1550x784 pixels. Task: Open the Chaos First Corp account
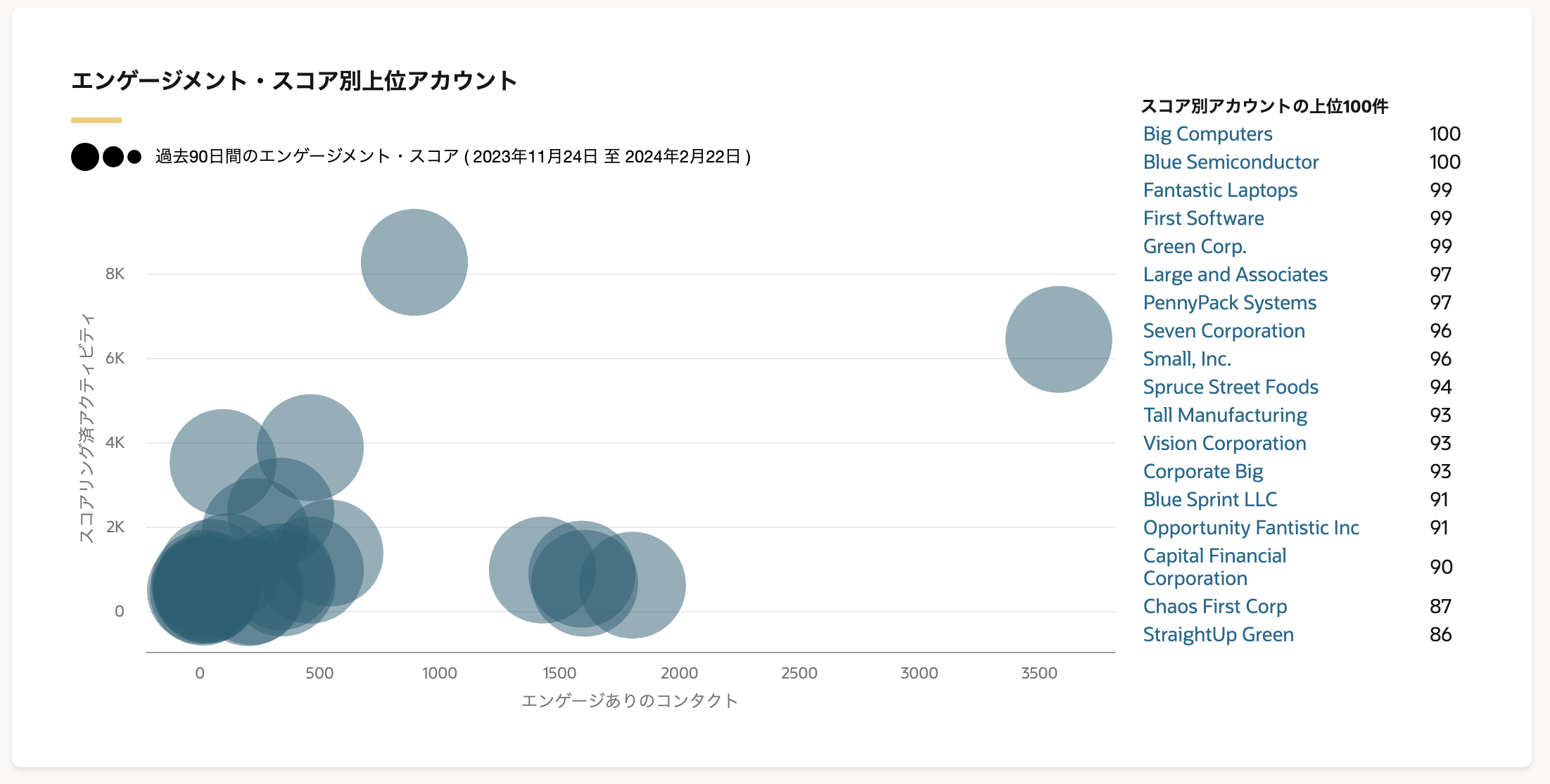[1214, 606]
